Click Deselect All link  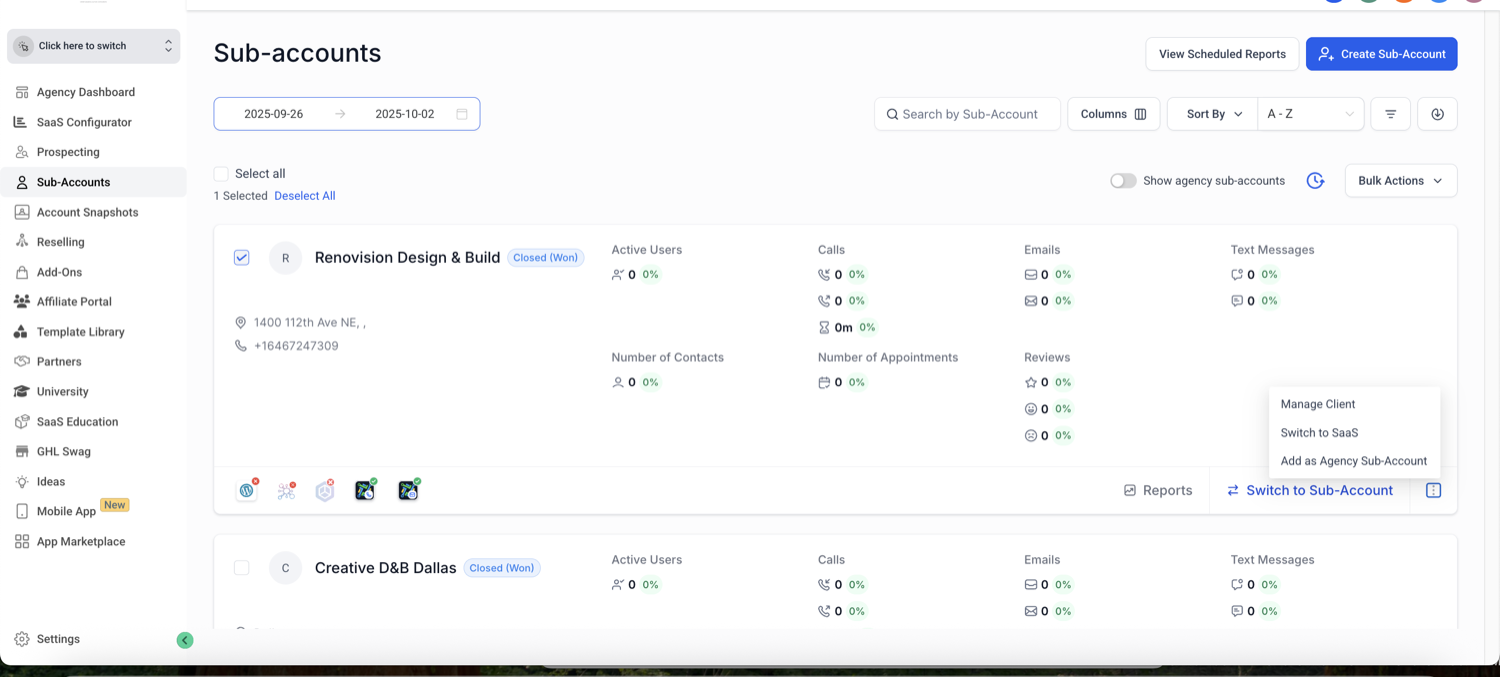pyautogui.click(x=305, y=196)
